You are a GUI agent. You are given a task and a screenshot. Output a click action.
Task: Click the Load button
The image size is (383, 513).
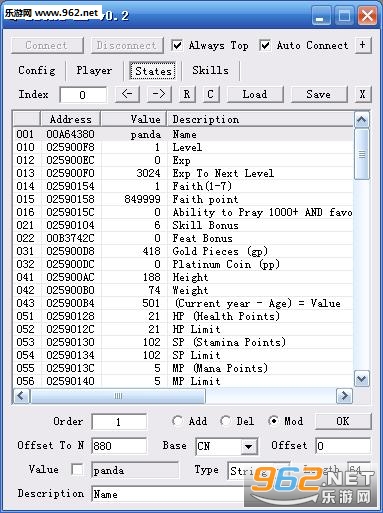tap(255, 94)
